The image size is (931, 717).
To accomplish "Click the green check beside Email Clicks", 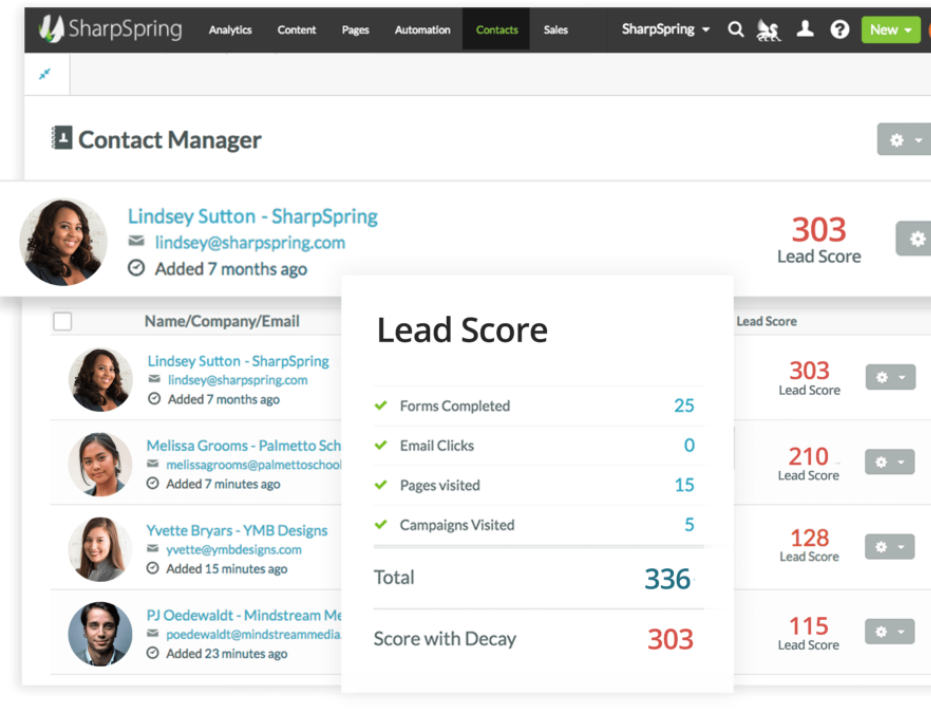I will tap(381, 445).
